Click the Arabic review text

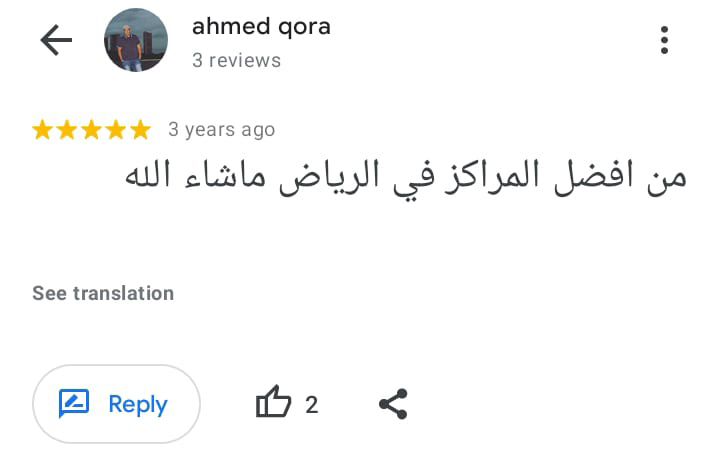coord(406,177)
